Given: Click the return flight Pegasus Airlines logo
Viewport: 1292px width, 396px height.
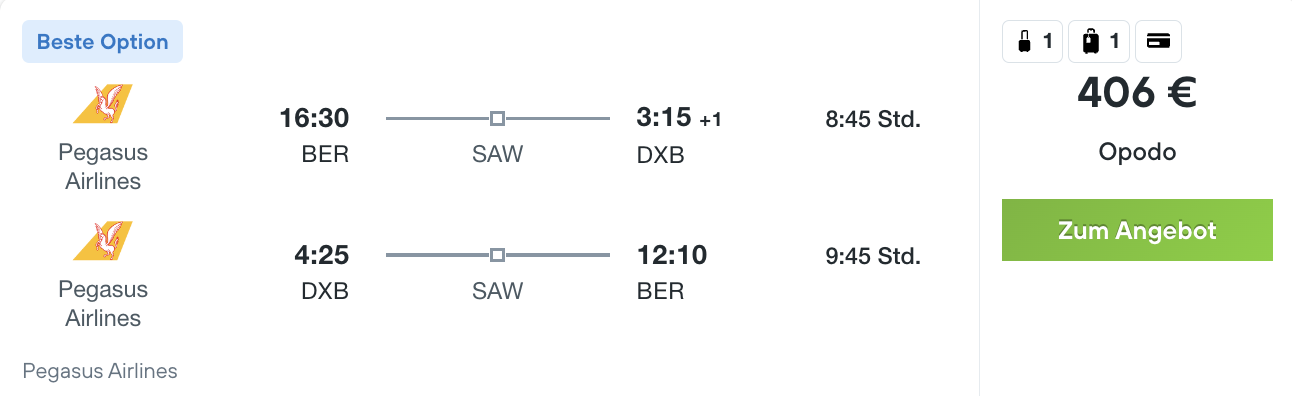Looking at the screenshot, I should tap(103, 241).
